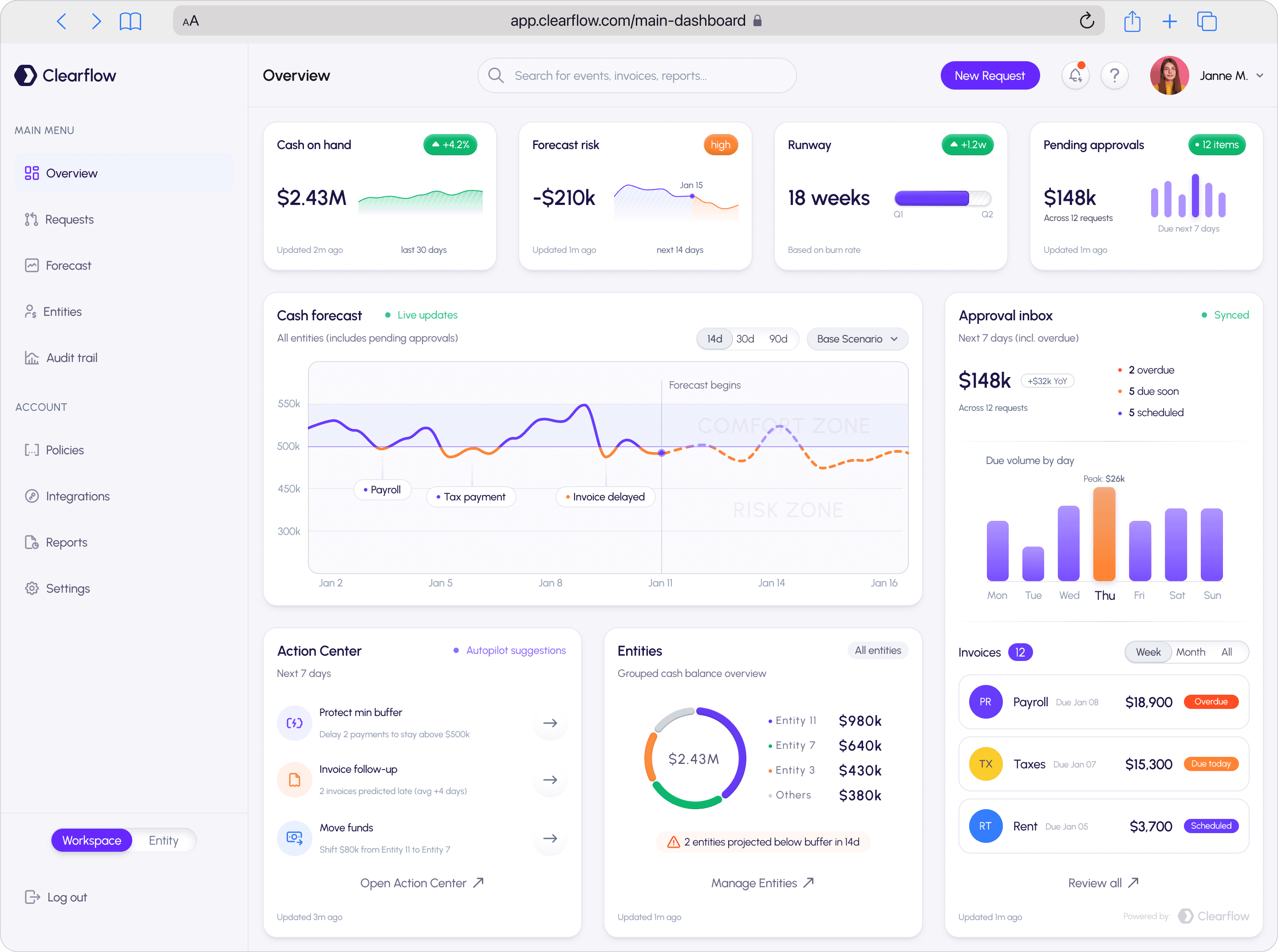
Task: Open Audit trail in the main menu
Action: point(71,357)
